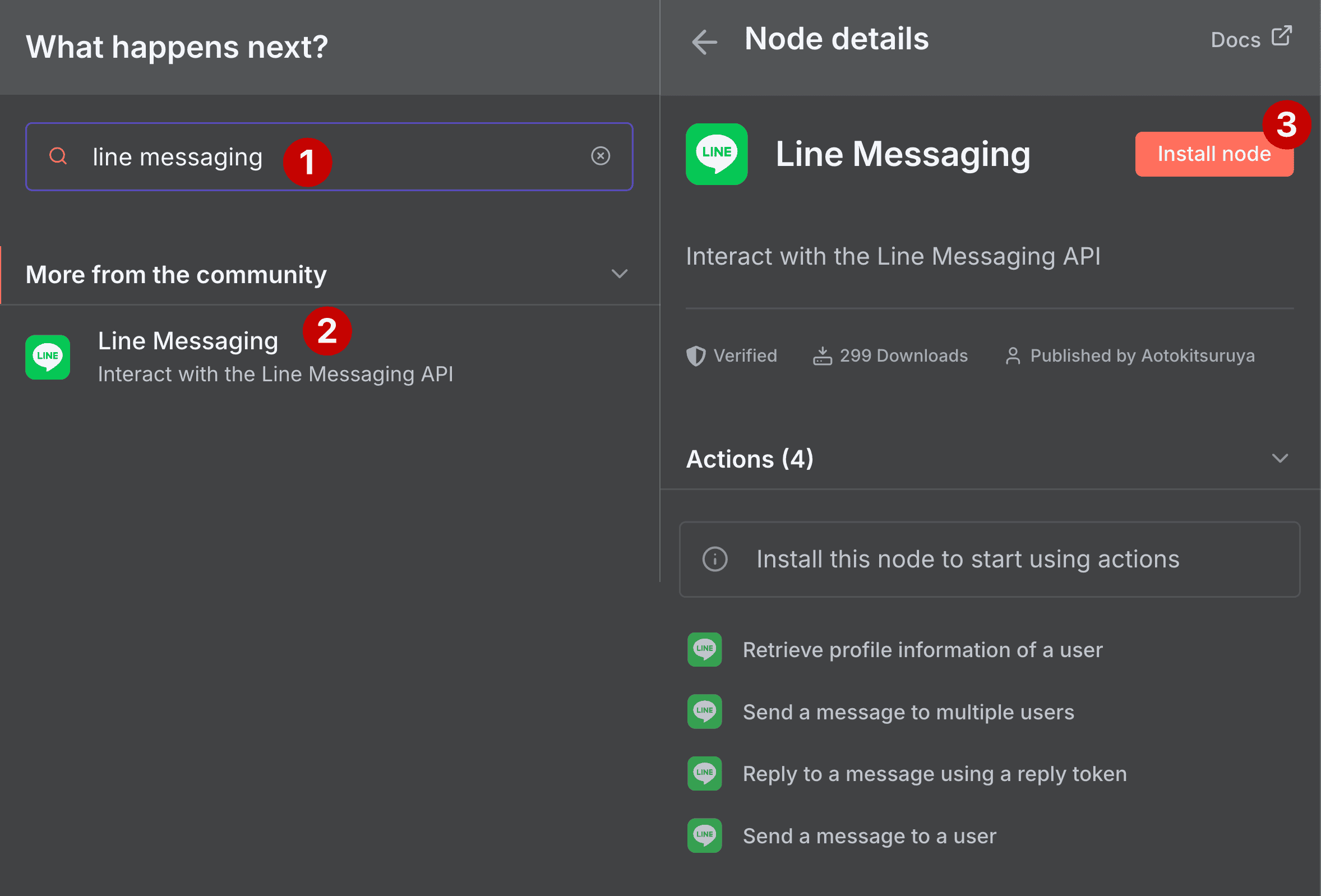Image resolution: width=1321 pixels, height=896 pixels.
Task: Open the Line Messaging search result
Action: (x=188, y=340)
